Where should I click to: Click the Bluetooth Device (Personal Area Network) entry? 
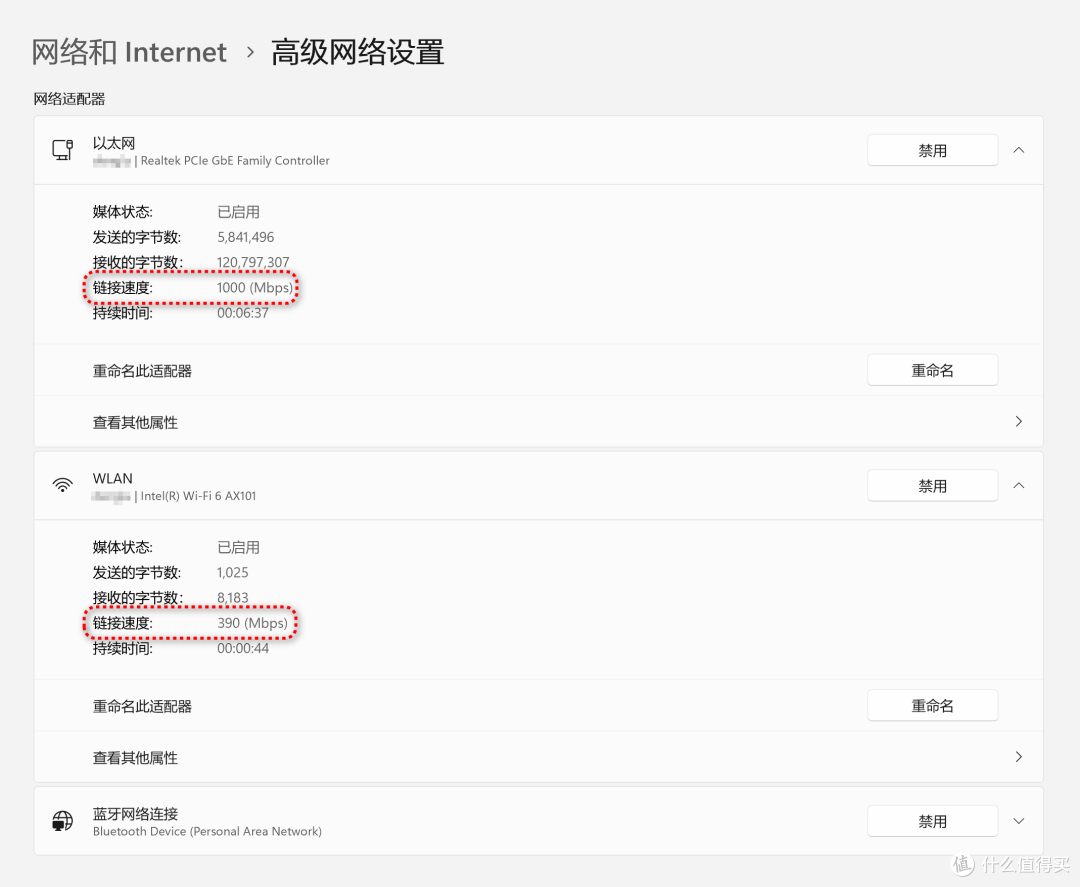pos(207,831)
